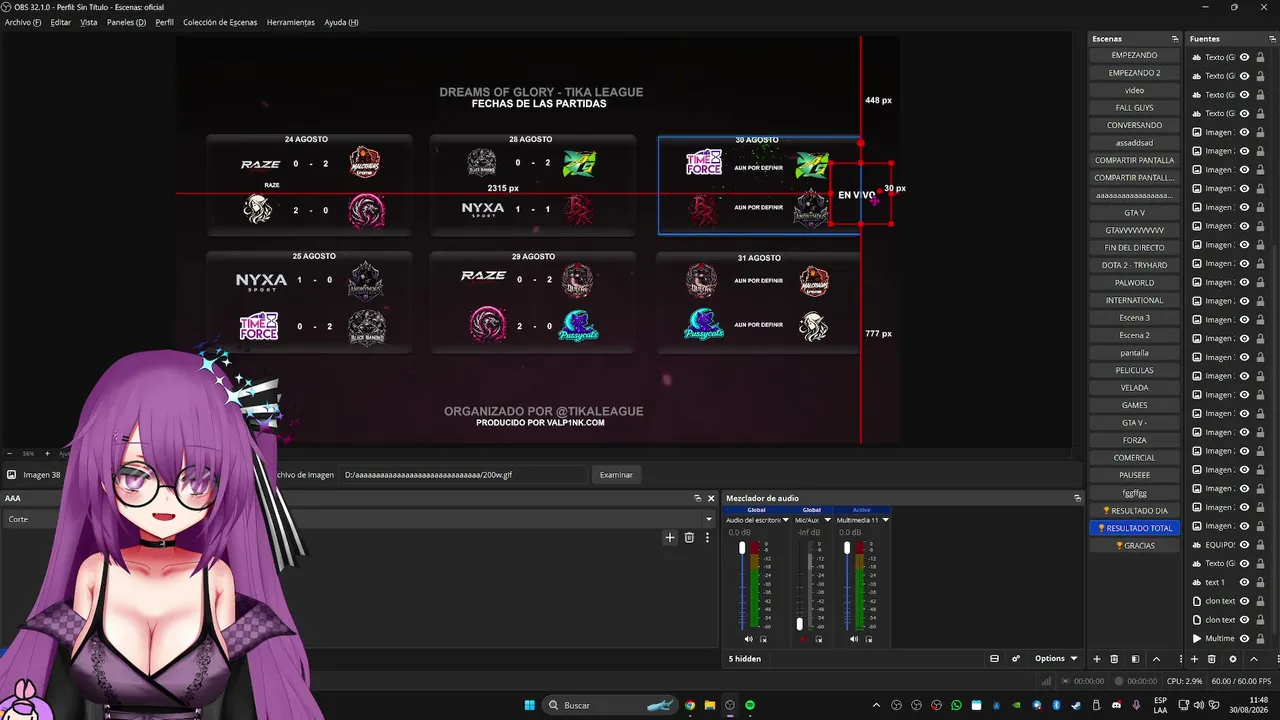
Task: Toggle lock on the first Imagen source
Action: click(1260, 132)
